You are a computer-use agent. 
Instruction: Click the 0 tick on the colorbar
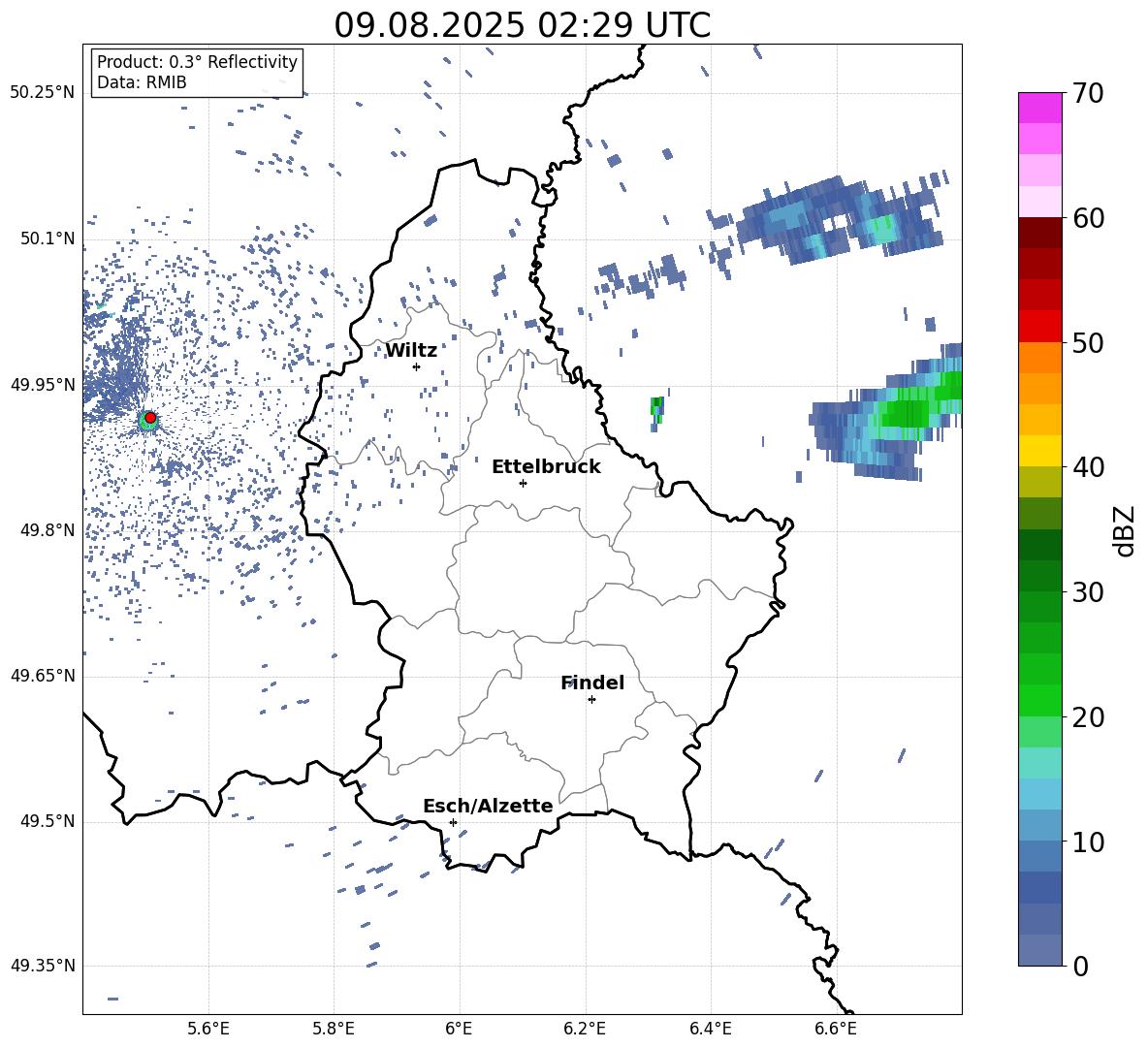[x=1080, y=966]
